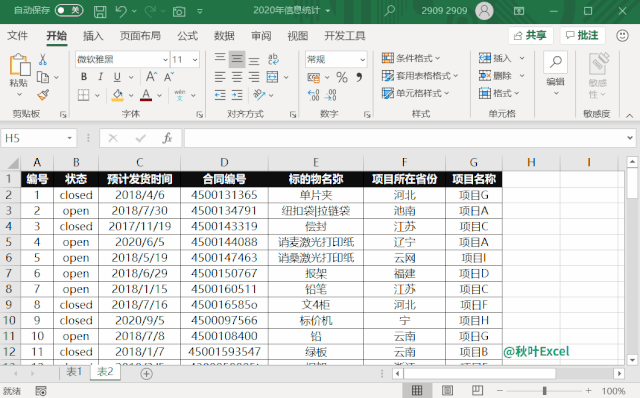Image resolution: width=640 pixels, height=398 pixels.
Task: Collapse the ribbon with the arrow
Action: point(629,116)
